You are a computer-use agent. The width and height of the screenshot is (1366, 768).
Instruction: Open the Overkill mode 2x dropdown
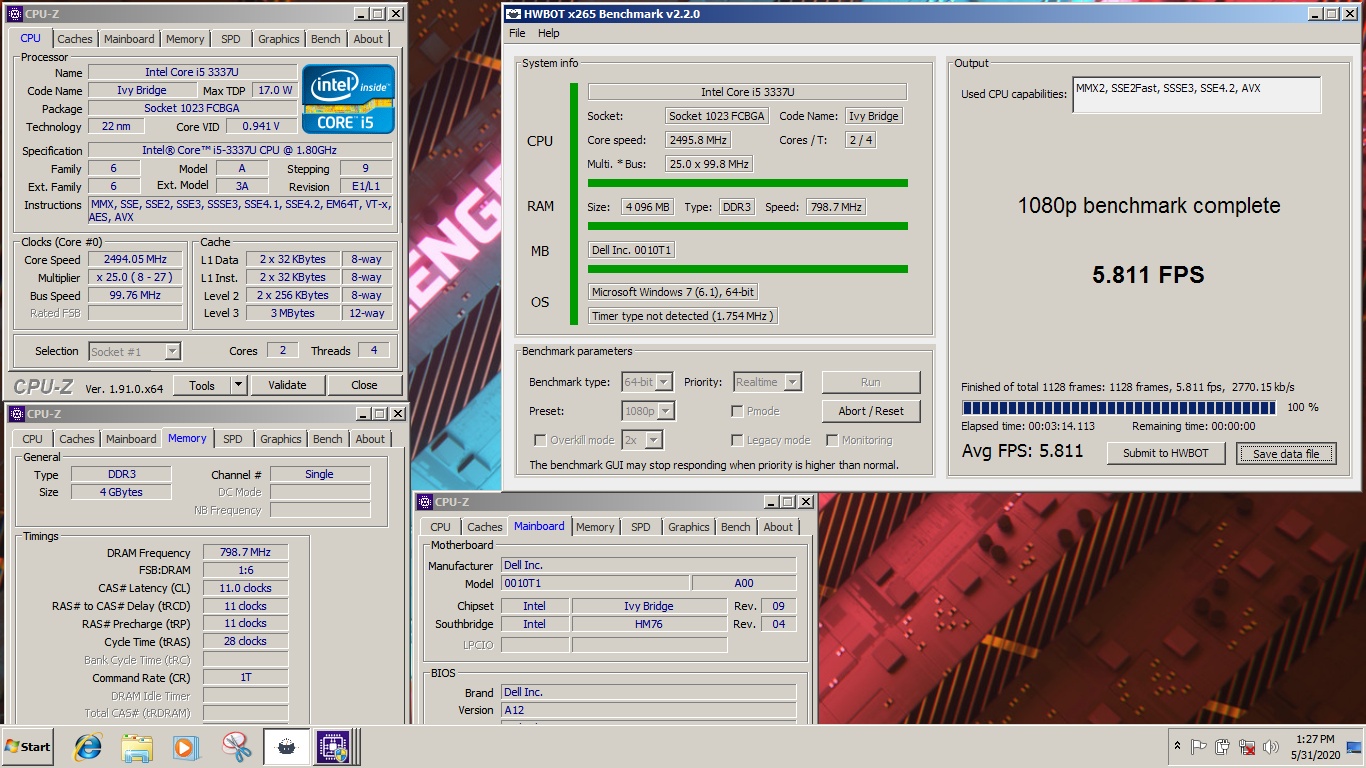[x=654, y=440]
